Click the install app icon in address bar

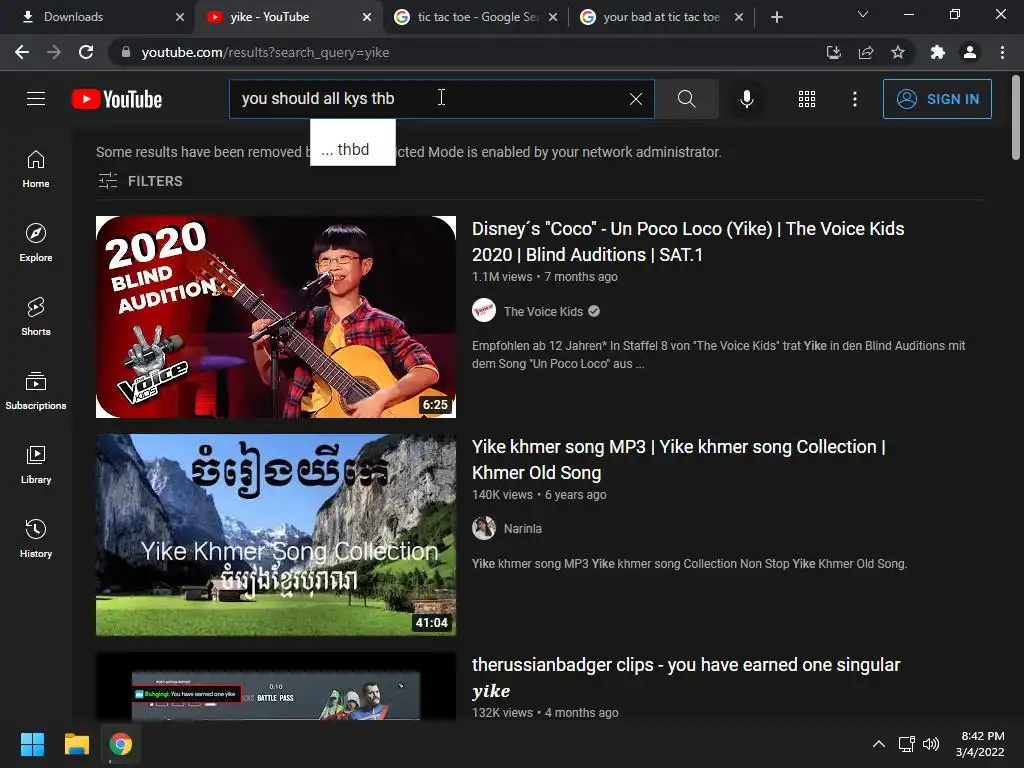point(833,52)
